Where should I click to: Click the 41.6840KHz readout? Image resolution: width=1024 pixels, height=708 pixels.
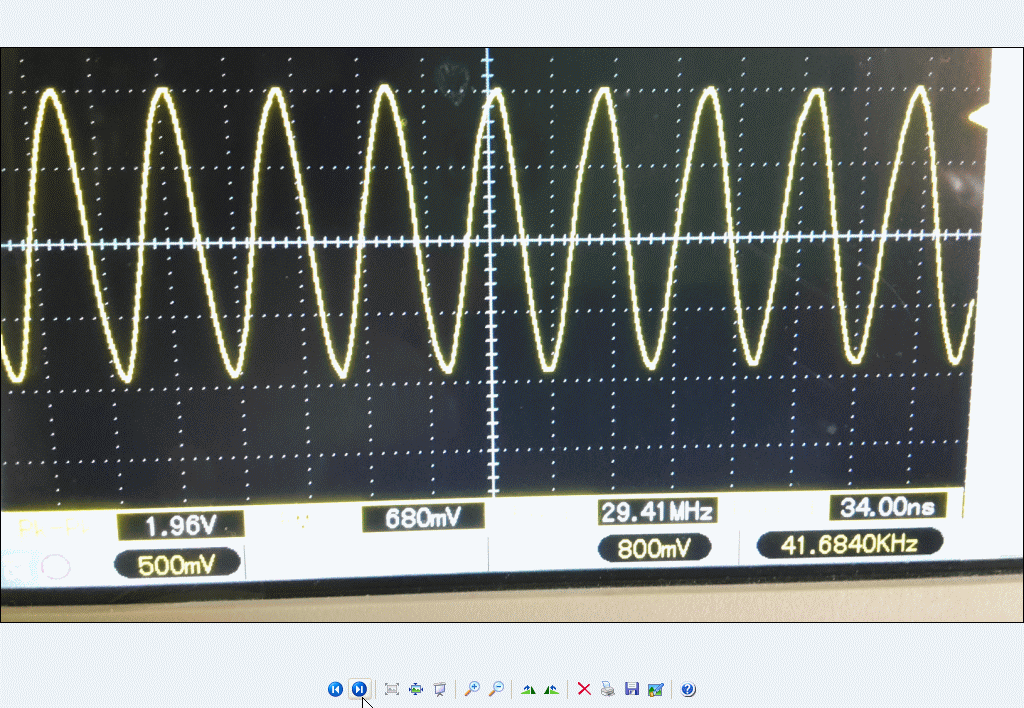850,544
